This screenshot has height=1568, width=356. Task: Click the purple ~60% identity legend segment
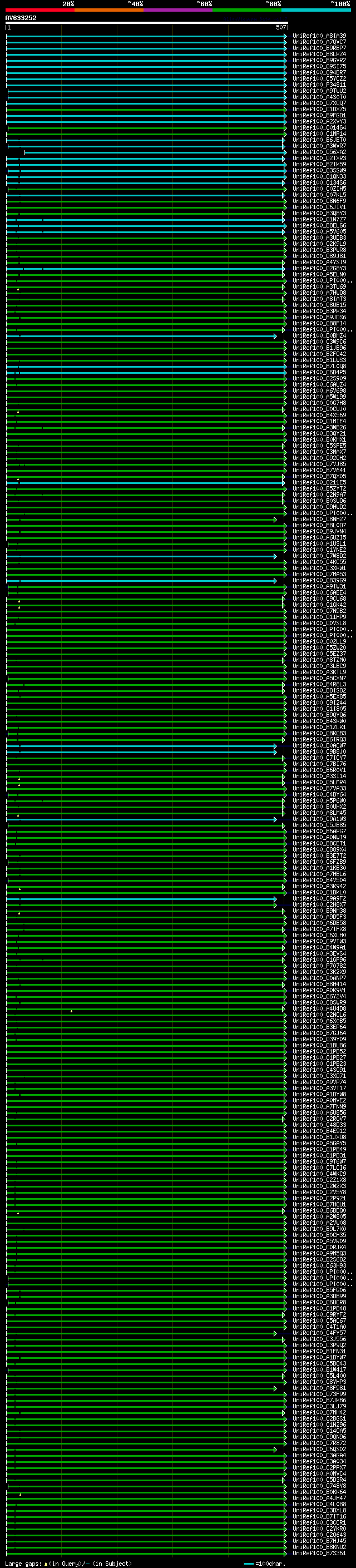(179, 10)
